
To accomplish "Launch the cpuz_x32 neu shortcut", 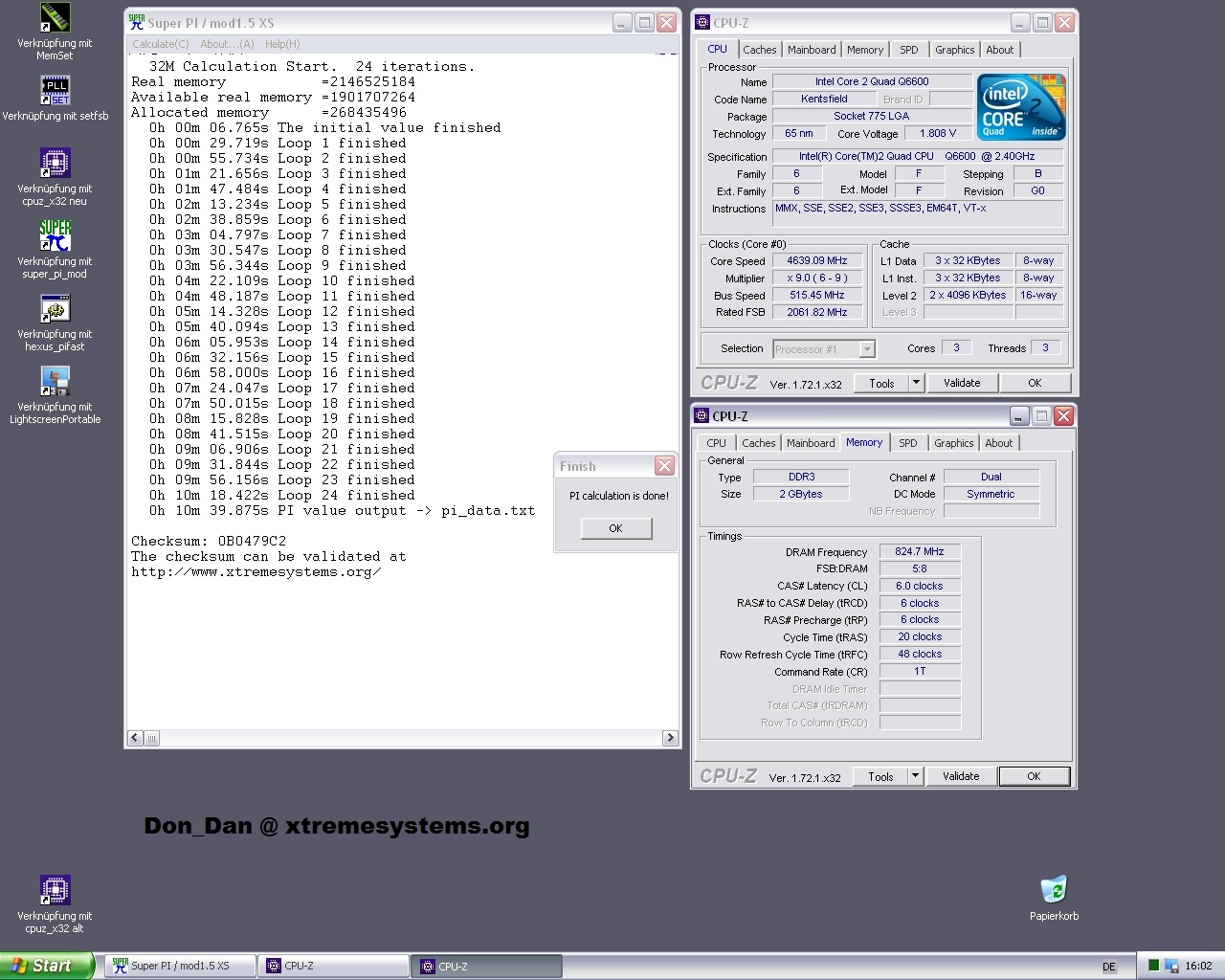I will [x=55, y=164].
